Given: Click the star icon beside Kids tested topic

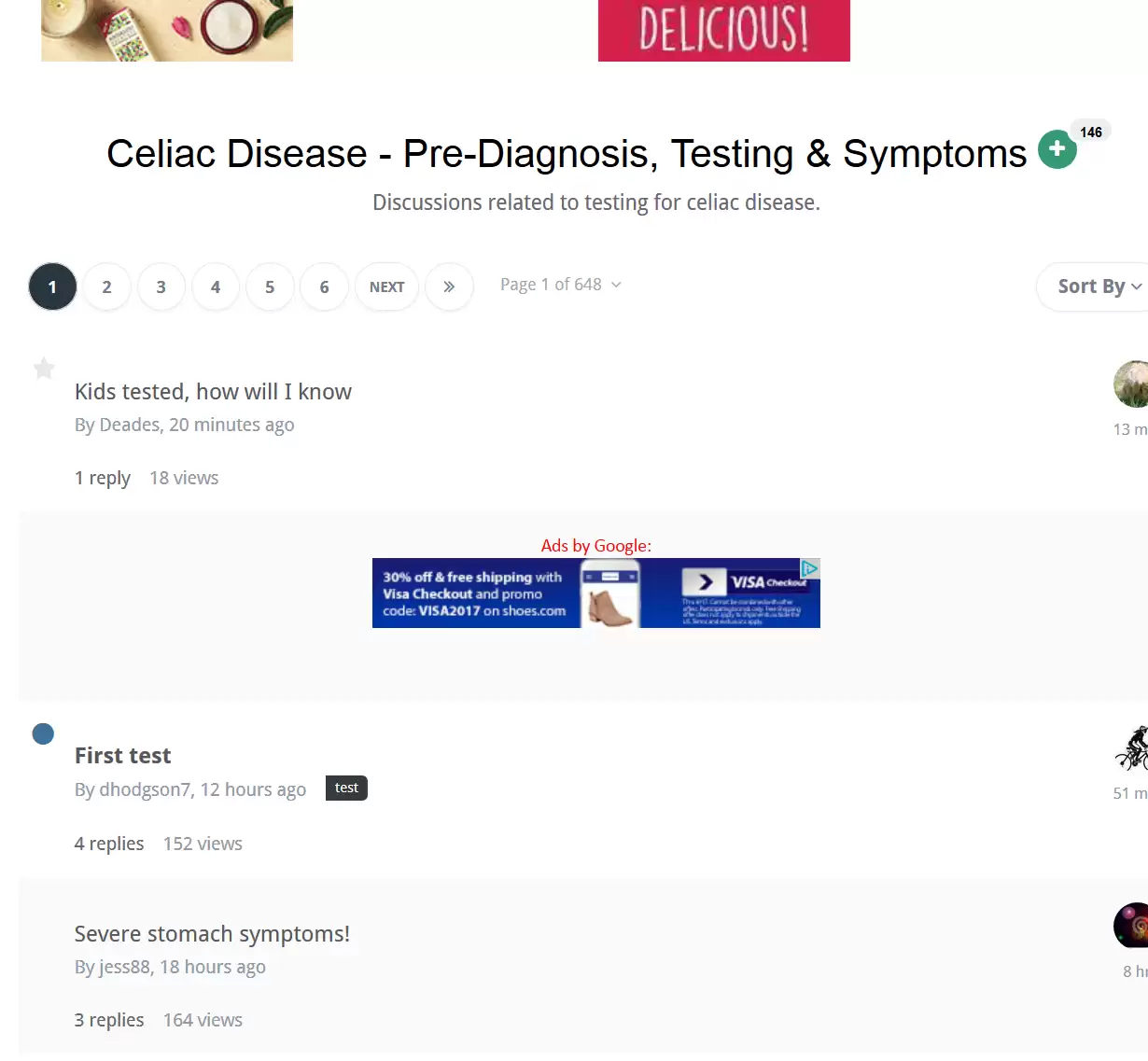Looking at the screenshot, I should tap(44, 369).
